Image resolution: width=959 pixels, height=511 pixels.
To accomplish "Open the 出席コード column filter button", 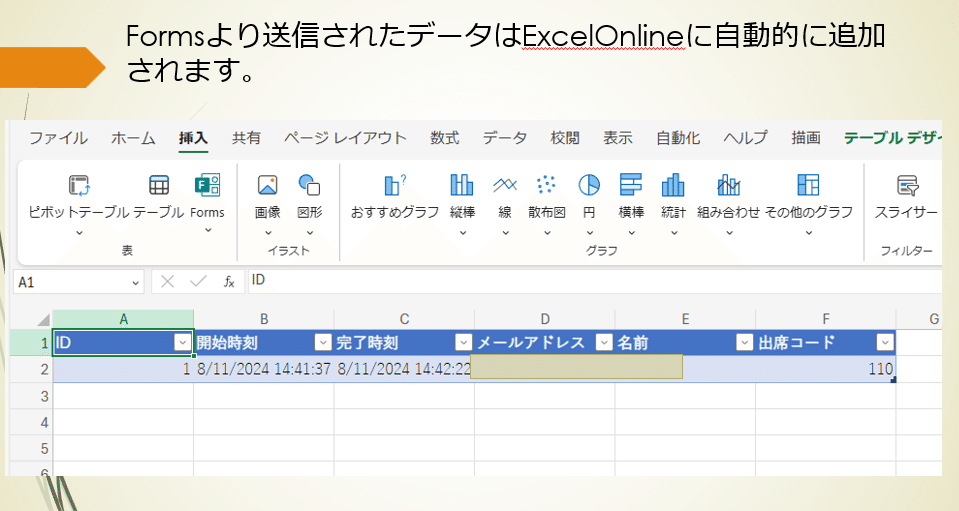I will pos(885,343).
